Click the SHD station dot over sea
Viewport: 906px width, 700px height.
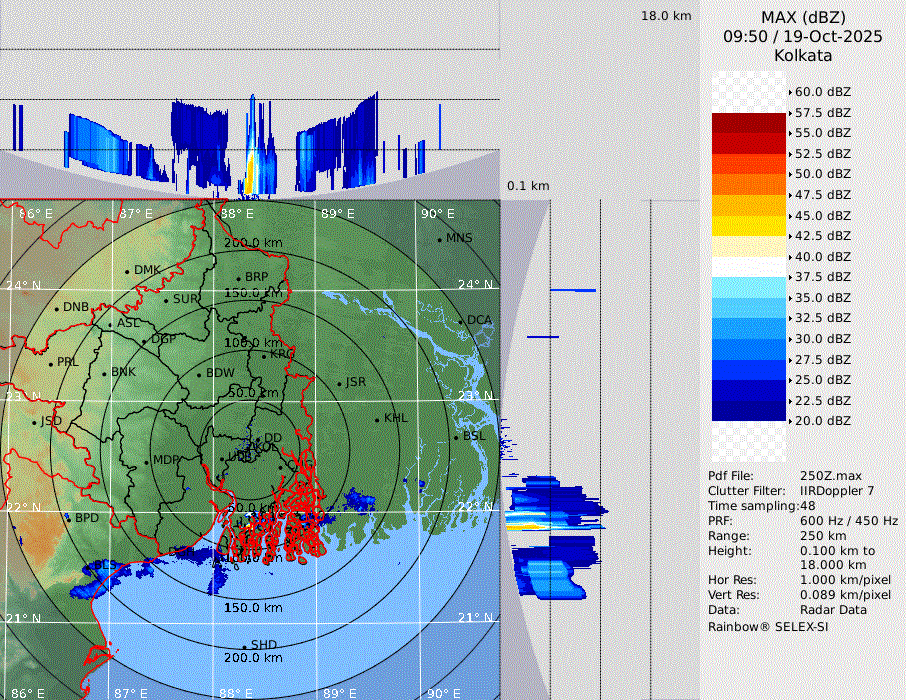[x=244, y=646]
